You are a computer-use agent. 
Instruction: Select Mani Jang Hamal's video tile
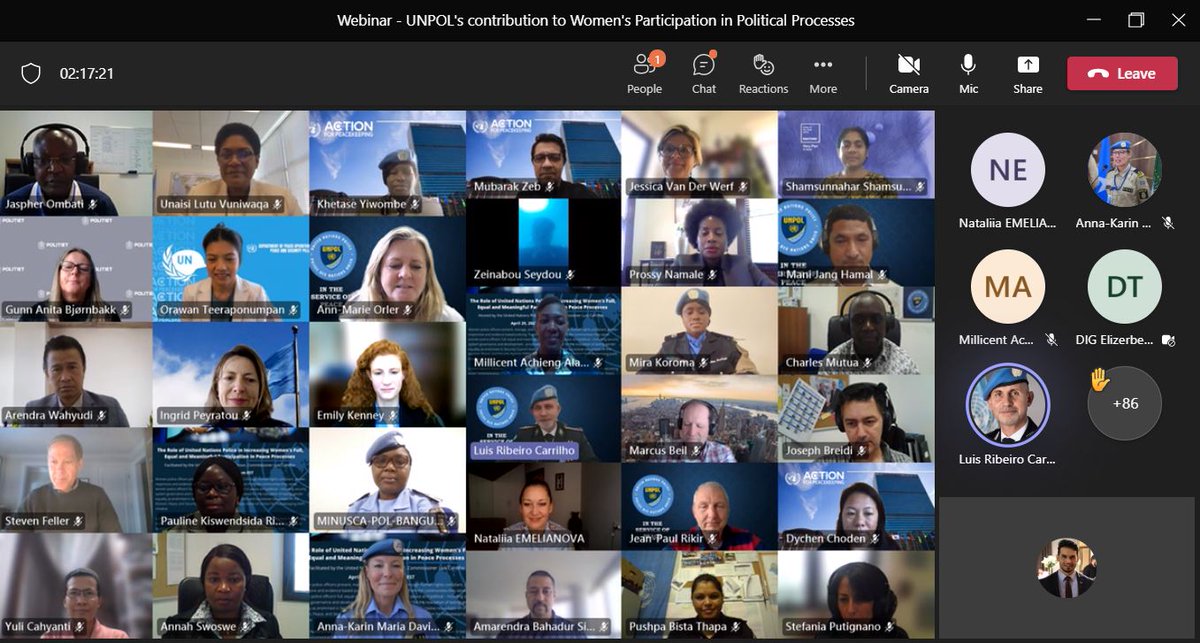coord(857,241)
